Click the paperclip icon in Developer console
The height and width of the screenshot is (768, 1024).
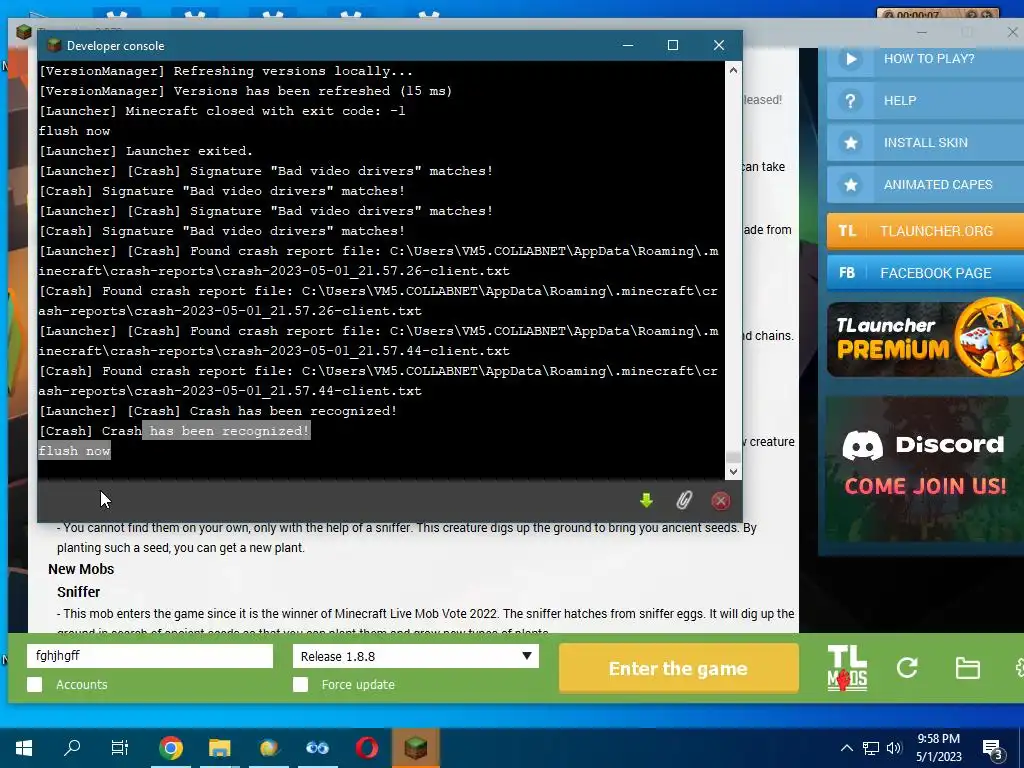(684, 500)
